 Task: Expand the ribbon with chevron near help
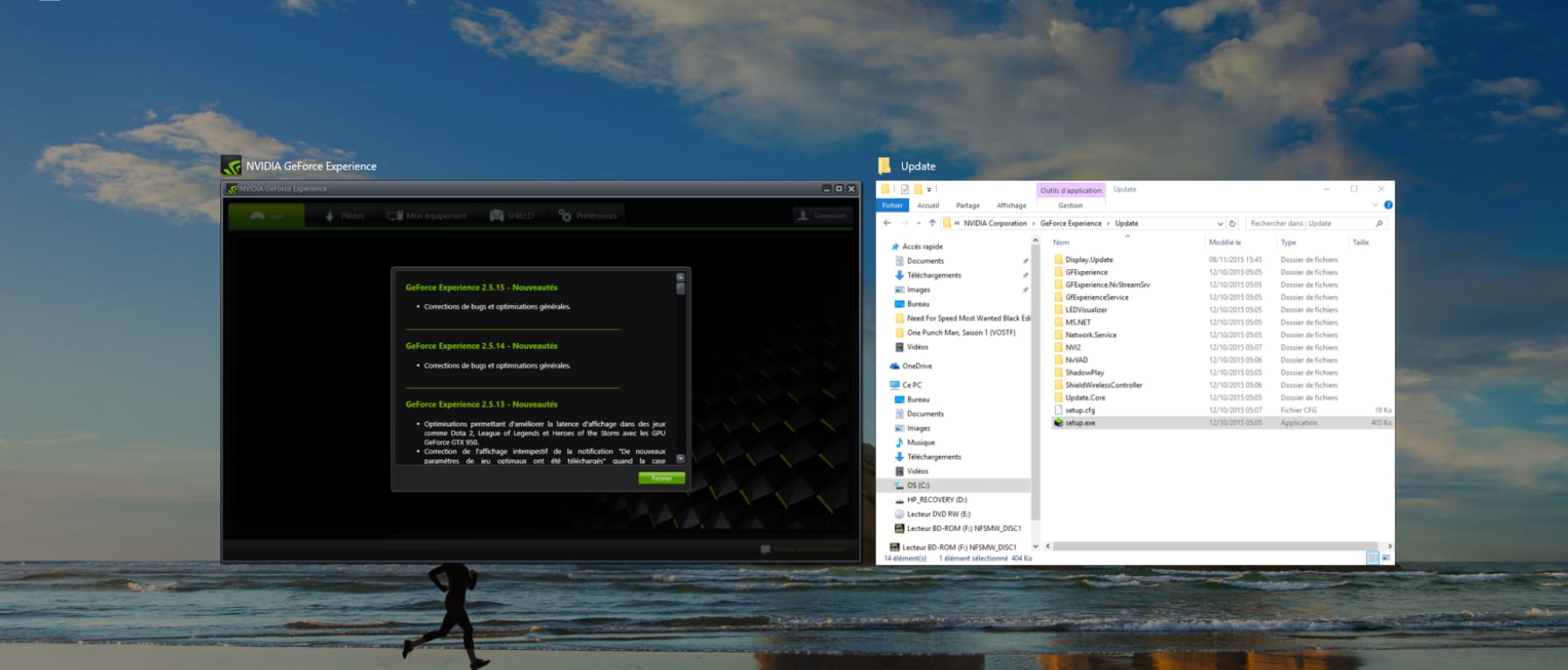pyautogui.click(x=1375, y=205)
